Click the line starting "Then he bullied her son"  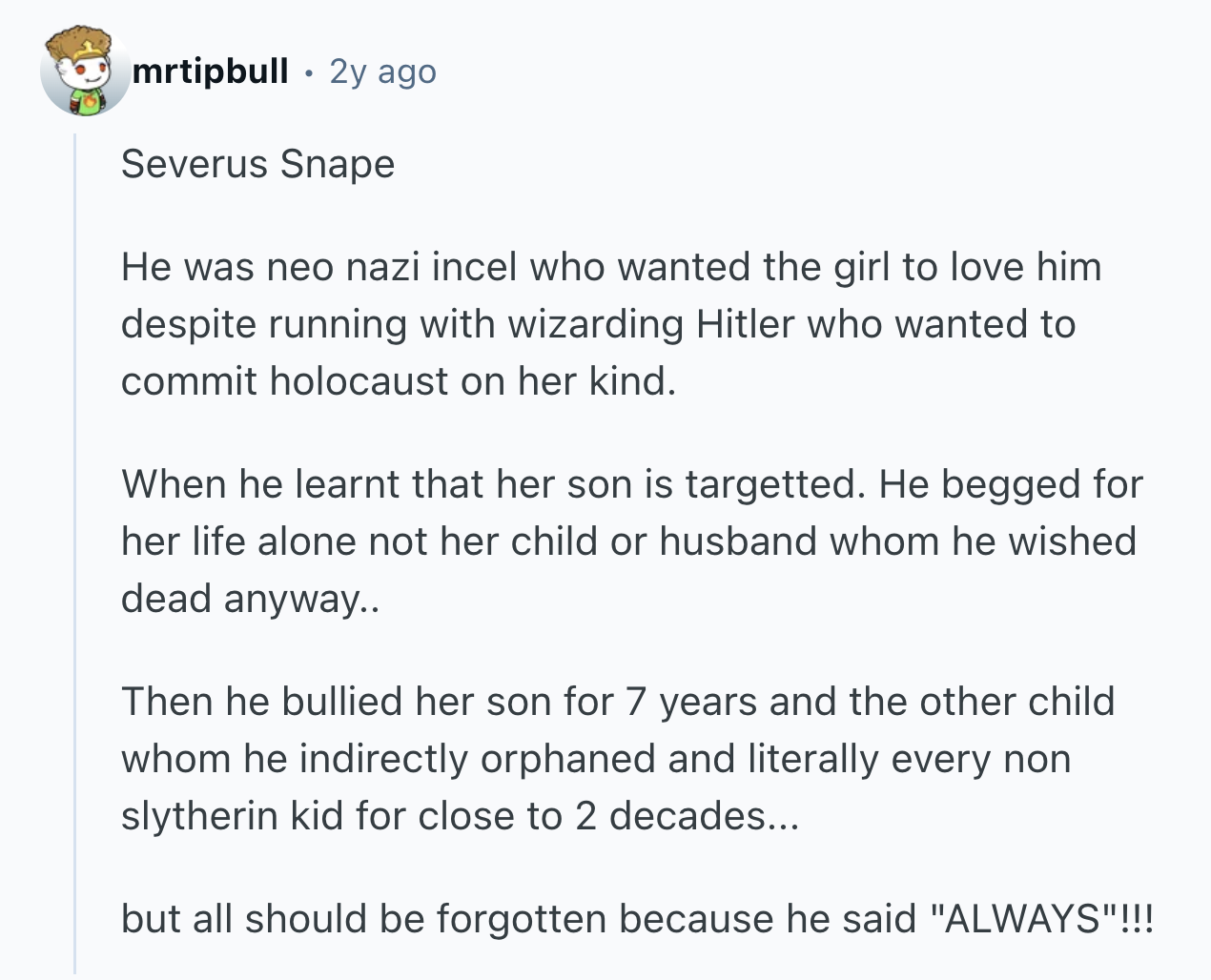pyautogui.click(x=618, y=702)
